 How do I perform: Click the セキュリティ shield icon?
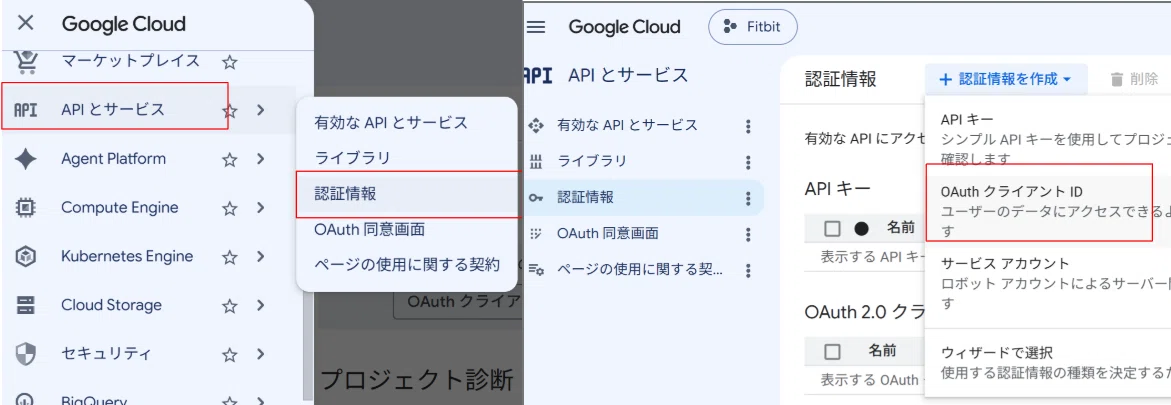pyautogui.click(x=25, y=354)
